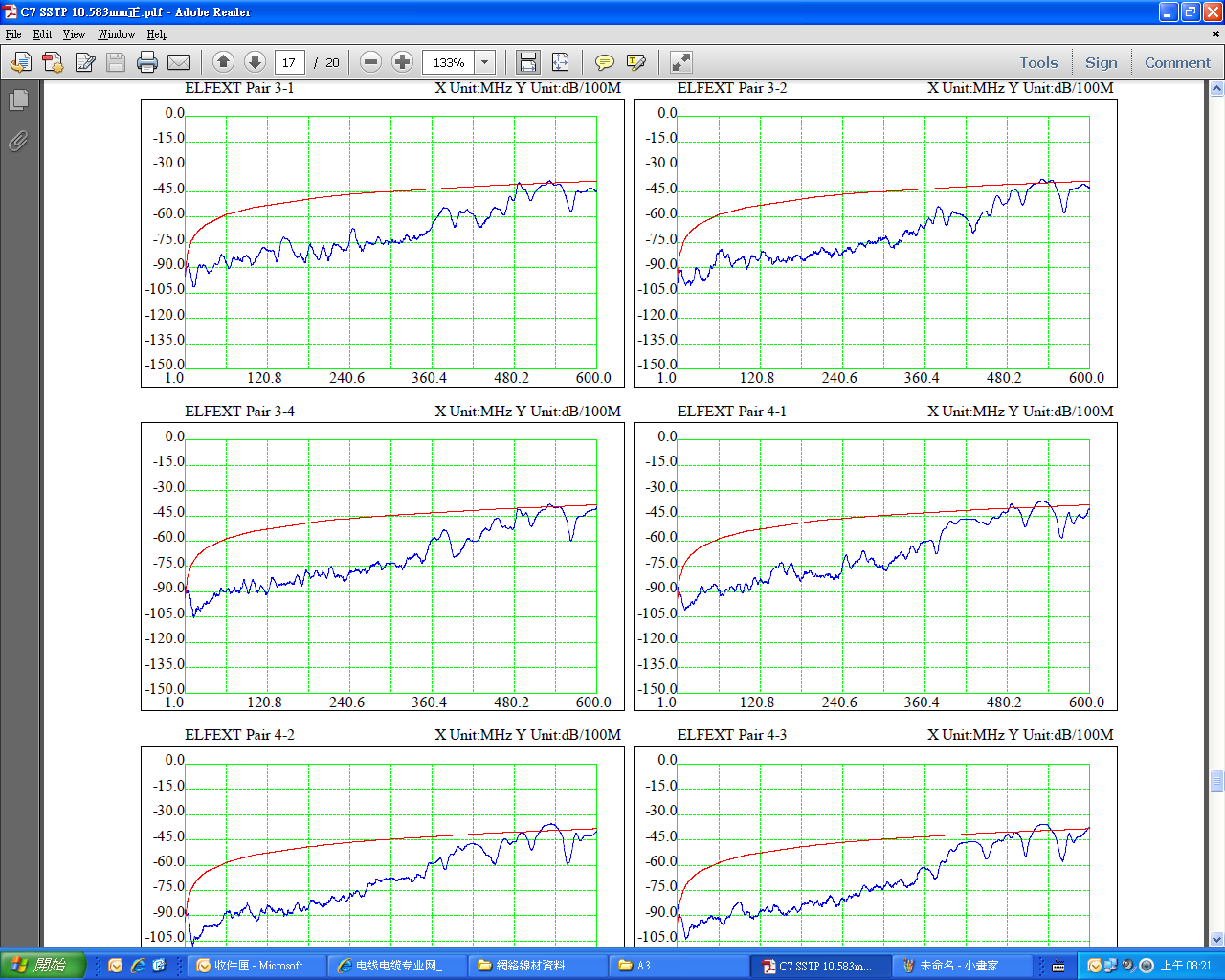Go to previous page arrow

(x=223, y=62)
